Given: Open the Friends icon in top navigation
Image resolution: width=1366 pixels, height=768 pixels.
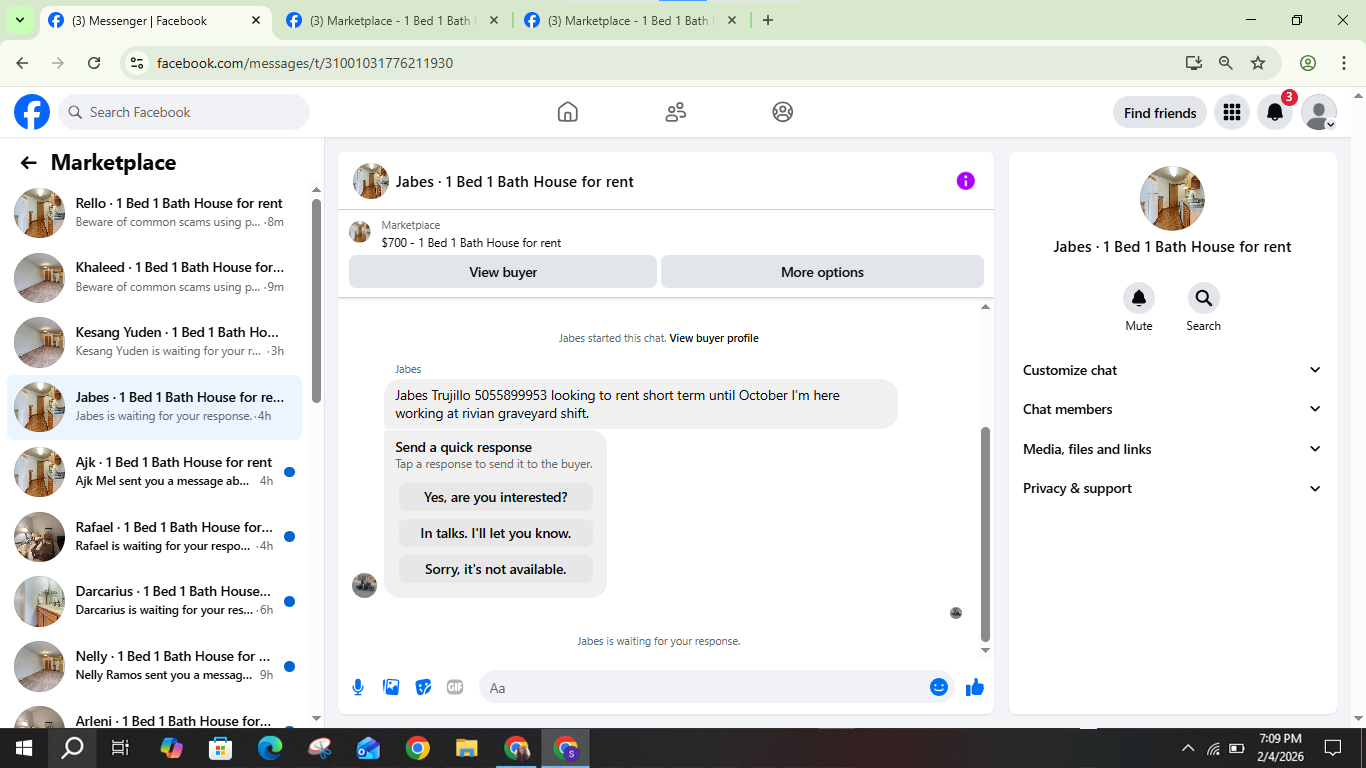Looking at the screenshot, I should click(676, 112).
